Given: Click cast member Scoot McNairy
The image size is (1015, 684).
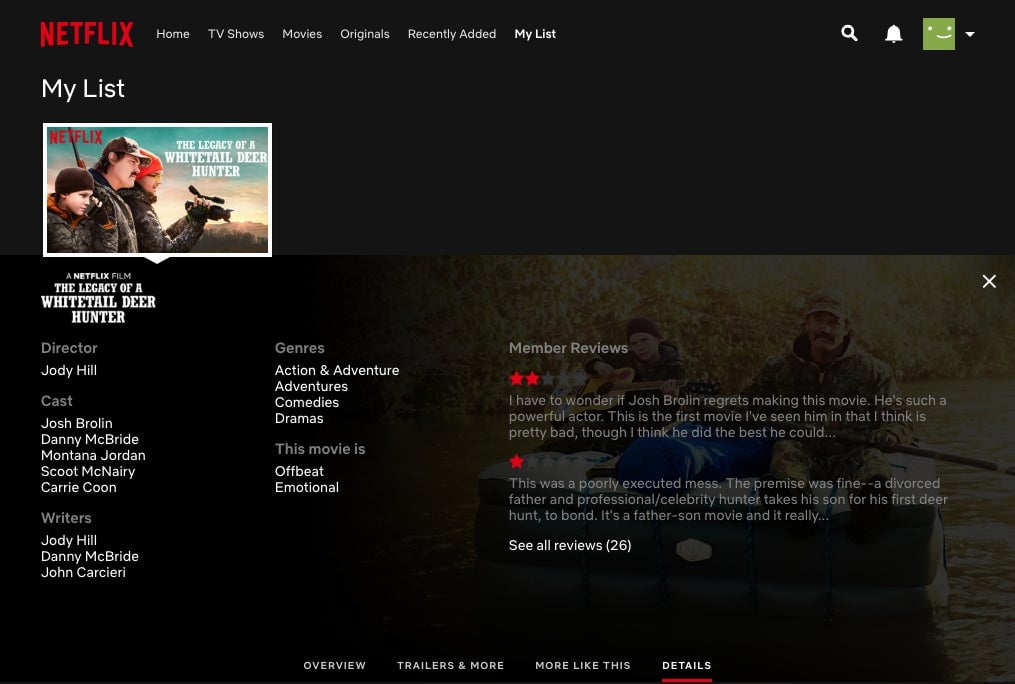Looking at the screenshot, I should click(88, 472).
